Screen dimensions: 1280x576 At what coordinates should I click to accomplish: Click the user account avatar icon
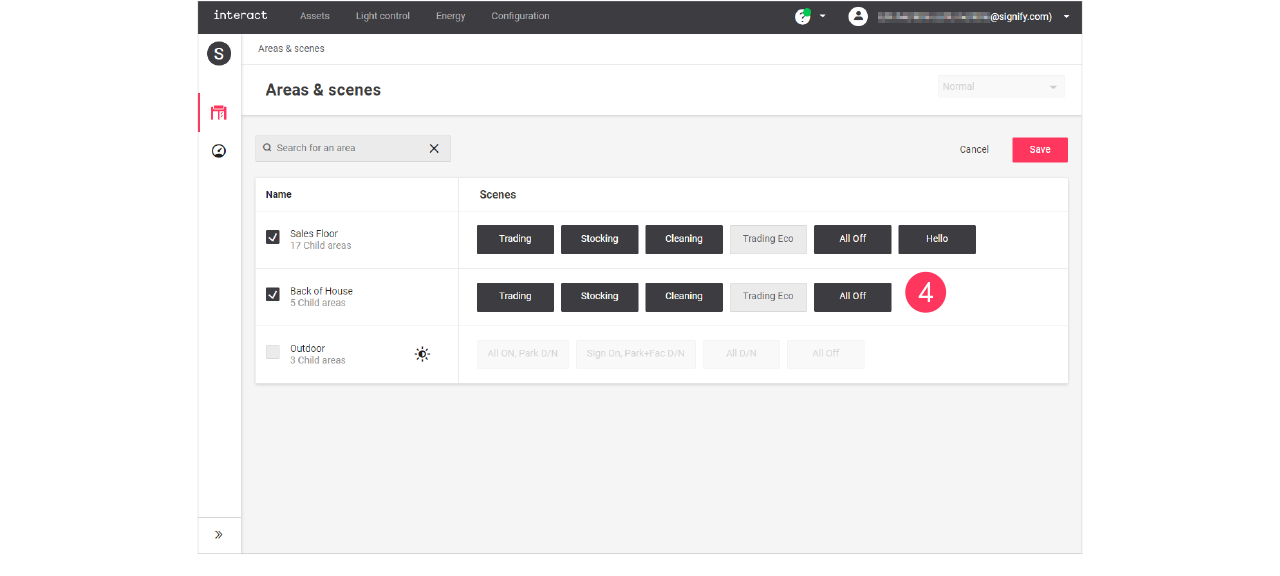click(857, 17)
